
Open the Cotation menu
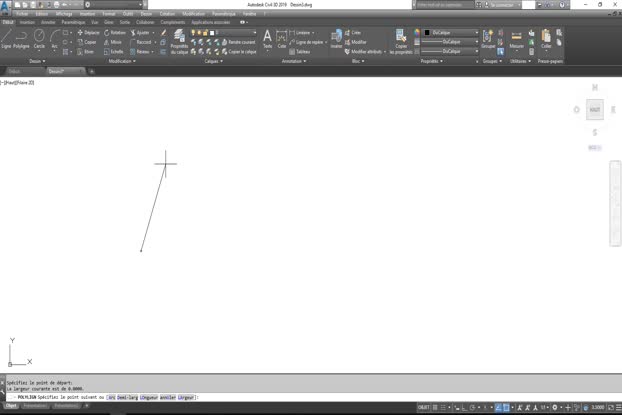point(167,14)
